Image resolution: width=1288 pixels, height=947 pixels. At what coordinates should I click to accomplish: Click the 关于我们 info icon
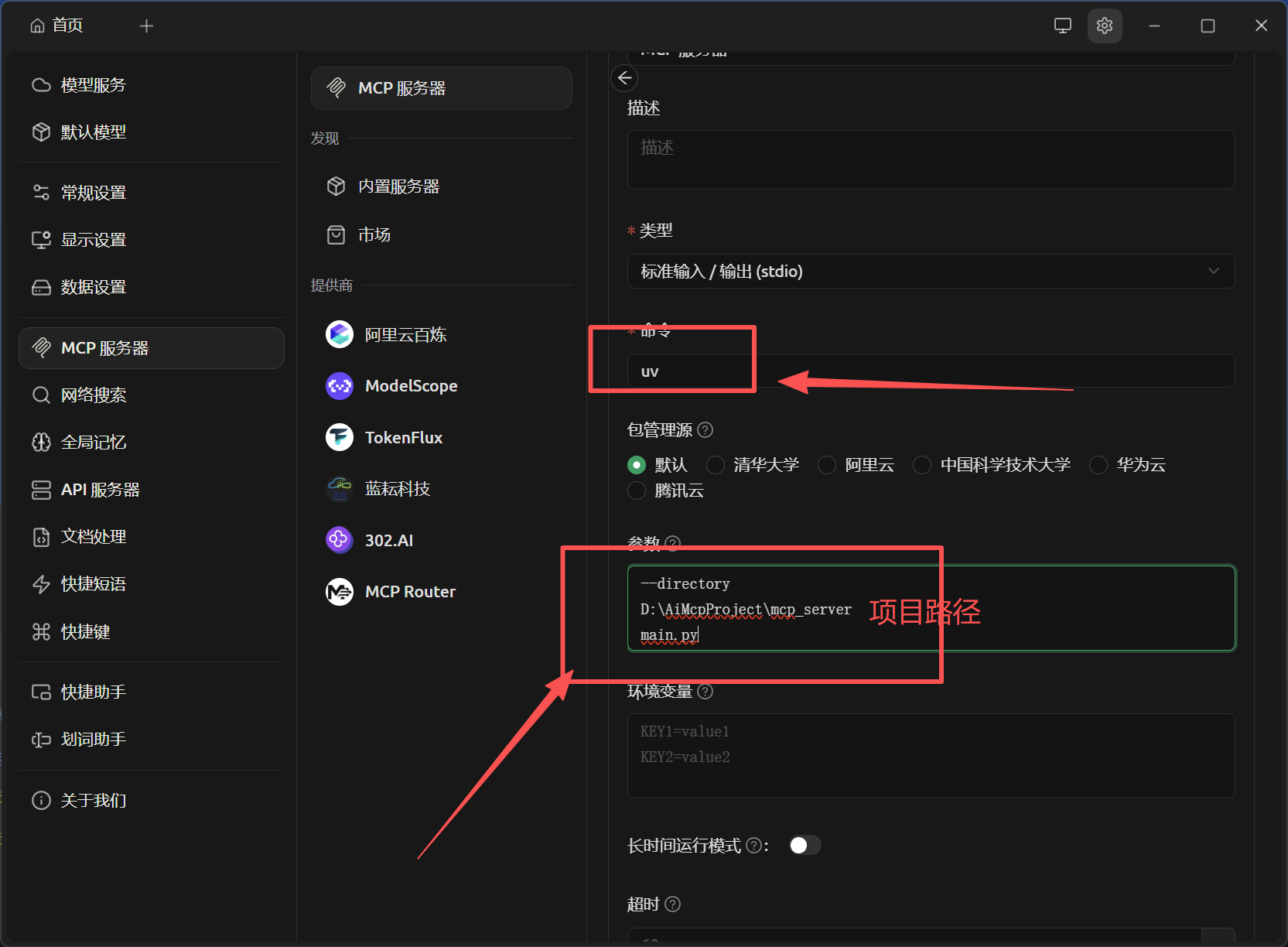(x=41, y=801)
